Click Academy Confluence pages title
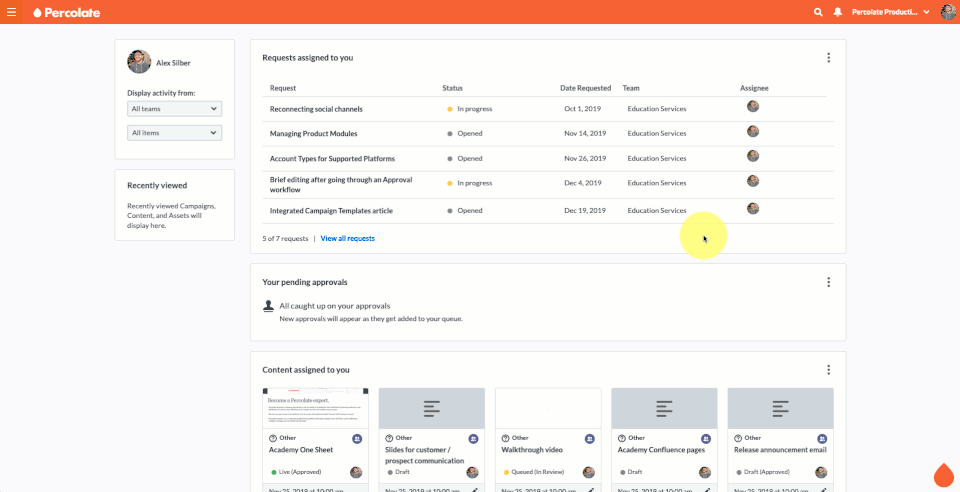 (x=661, y=450)
